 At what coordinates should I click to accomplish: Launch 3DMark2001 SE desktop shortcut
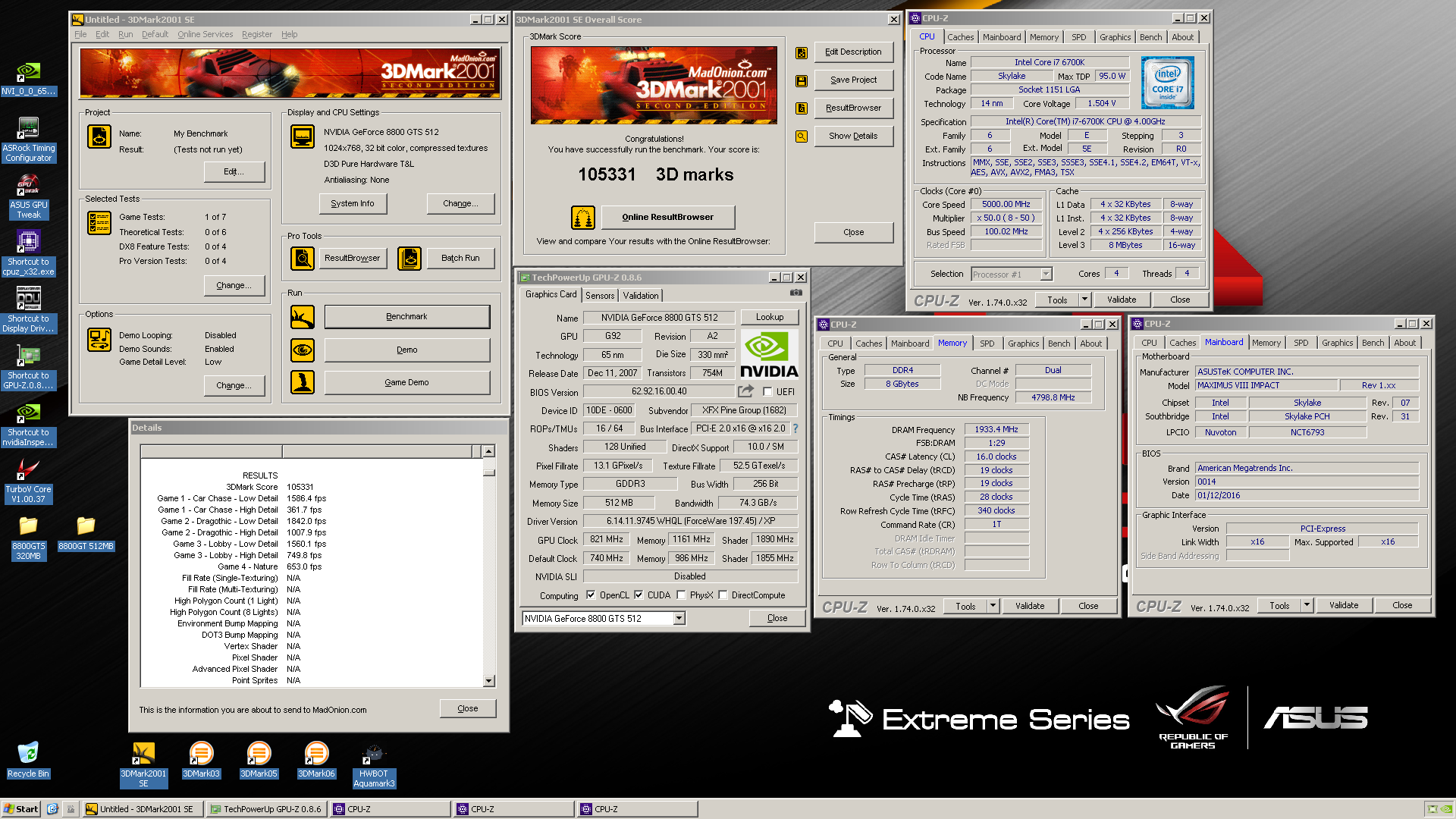[143, 764]
